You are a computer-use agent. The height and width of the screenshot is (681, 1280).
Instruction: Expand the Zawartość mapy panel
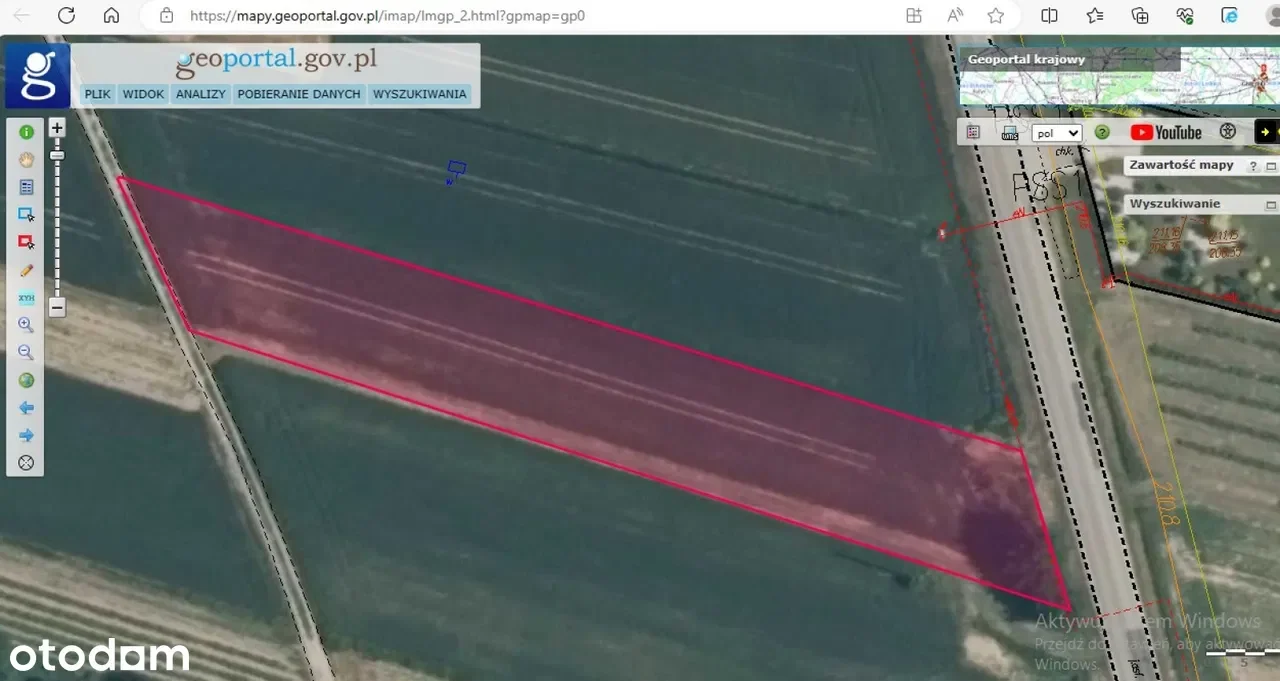1272,166
